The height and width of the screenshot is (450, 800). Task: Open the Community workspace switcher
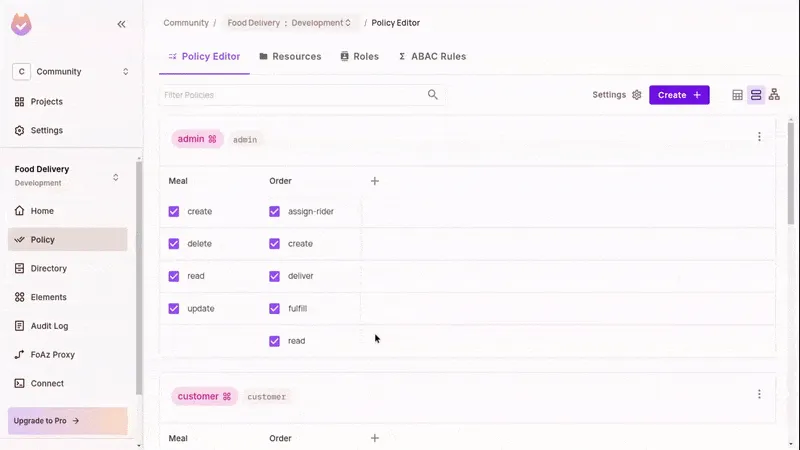coord(71,71)
